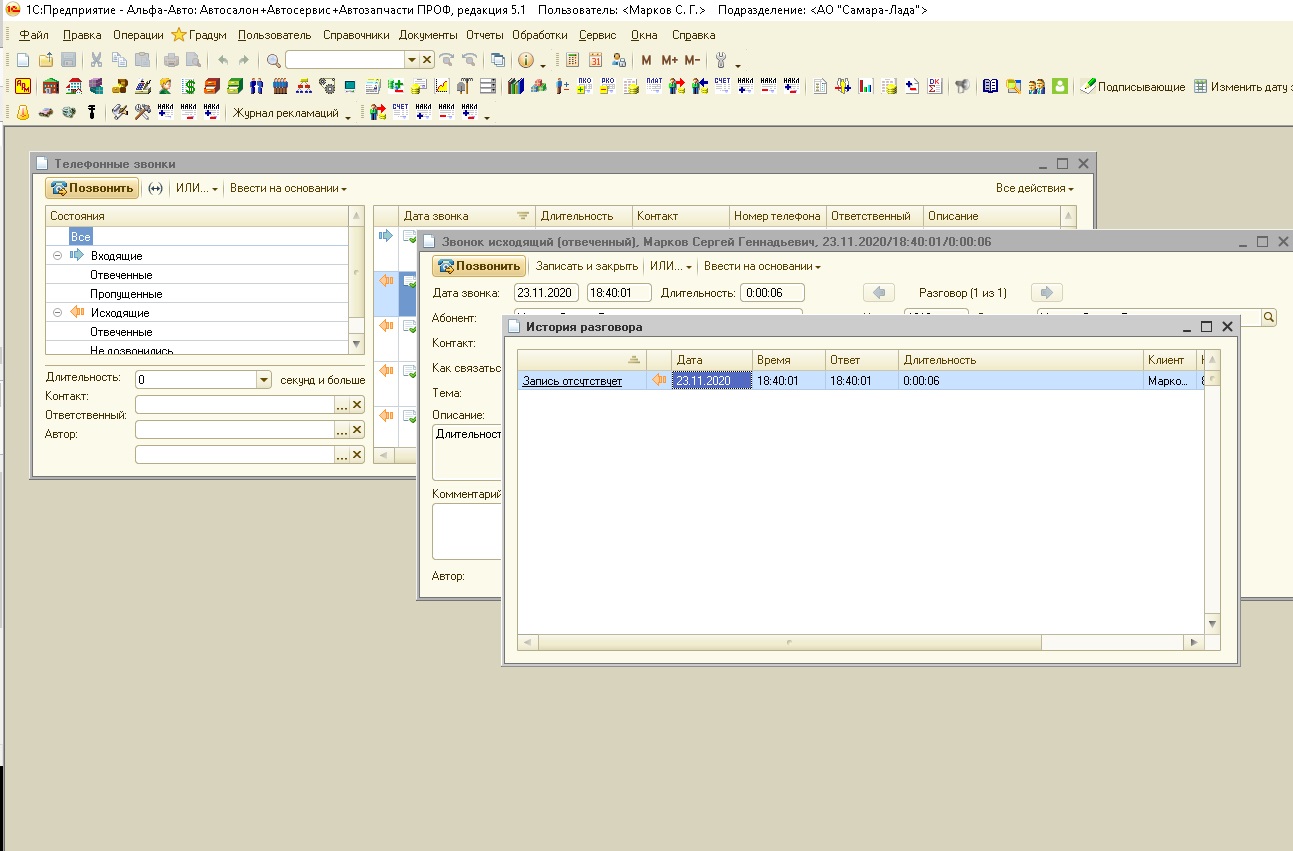Screen dimensions: 1293x851
Task: Click the ARM workstation icon
Action: [x=23, y=86]
